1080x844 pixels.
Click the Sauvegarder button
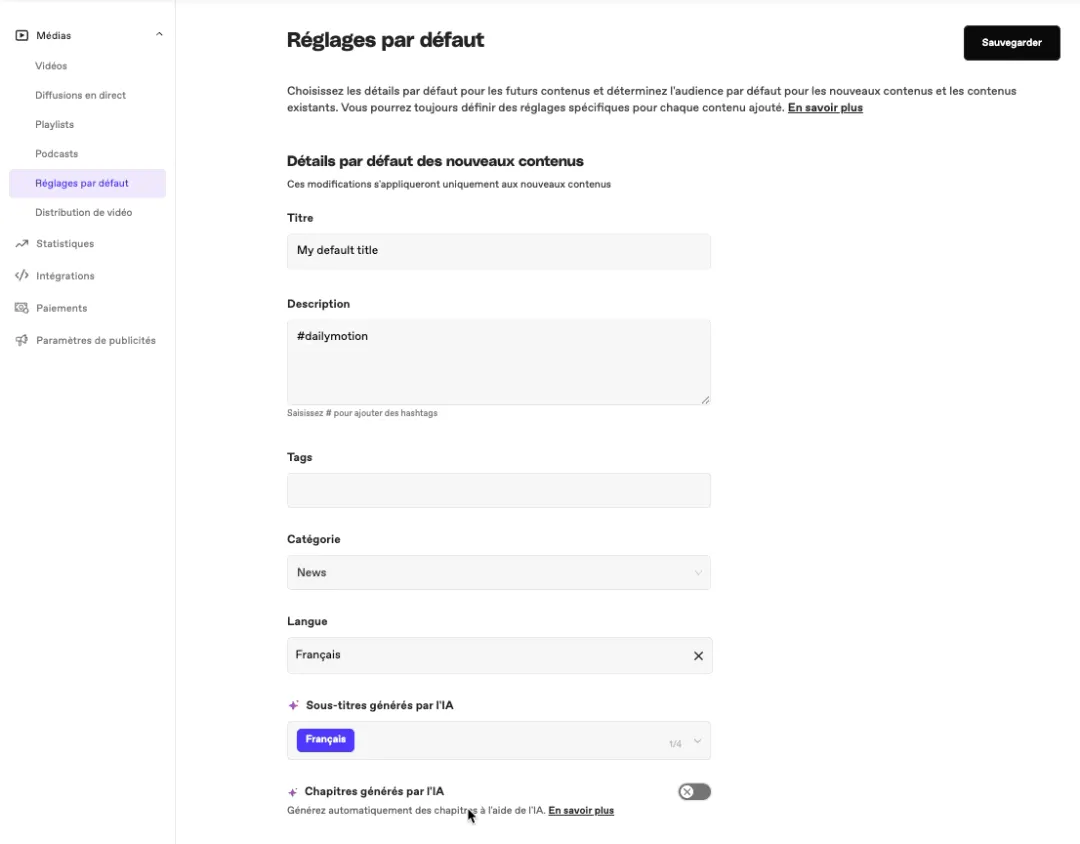[1011, 43]
